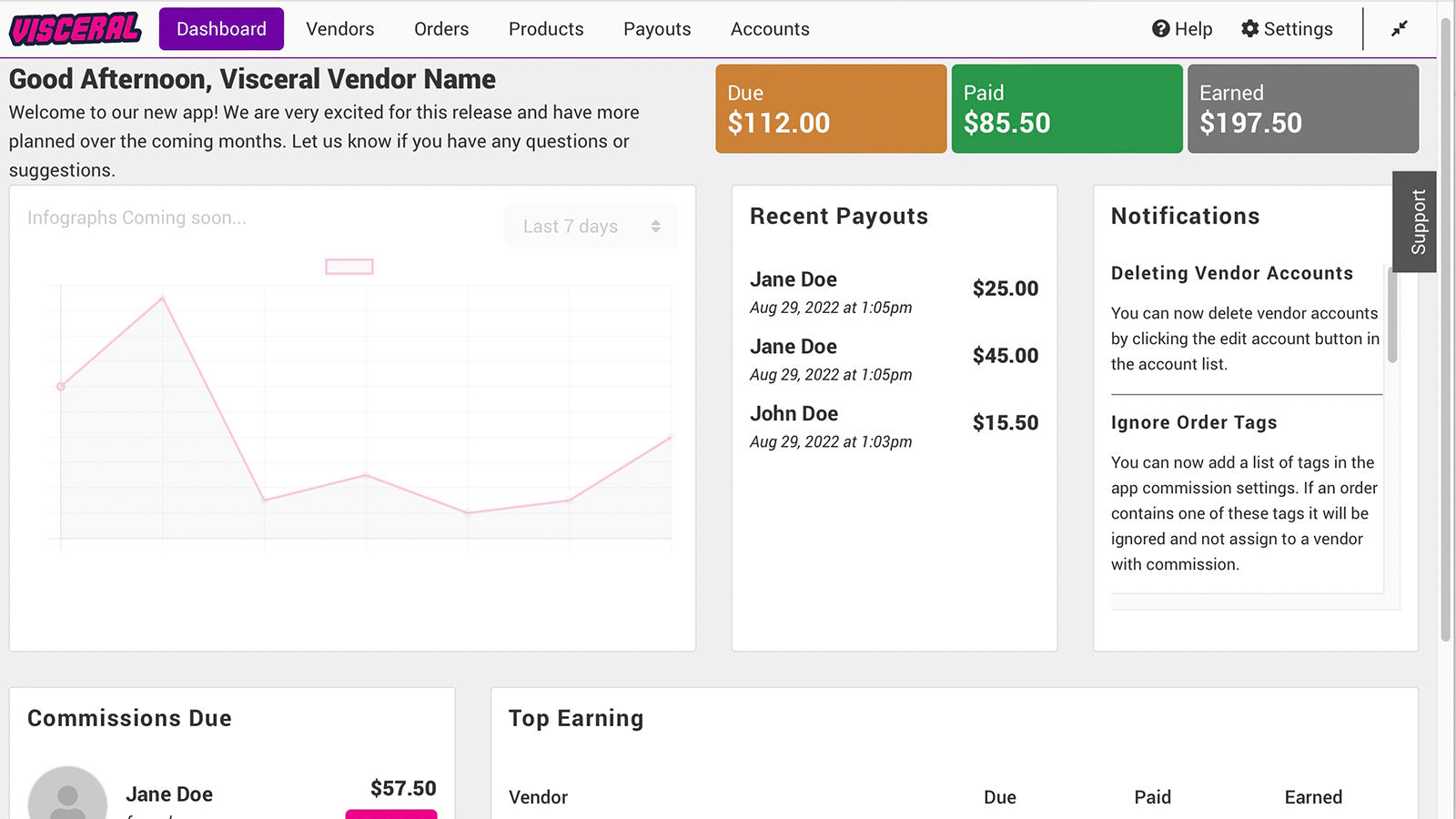
Task: Click the chart legend box
Action: [349, 267]
